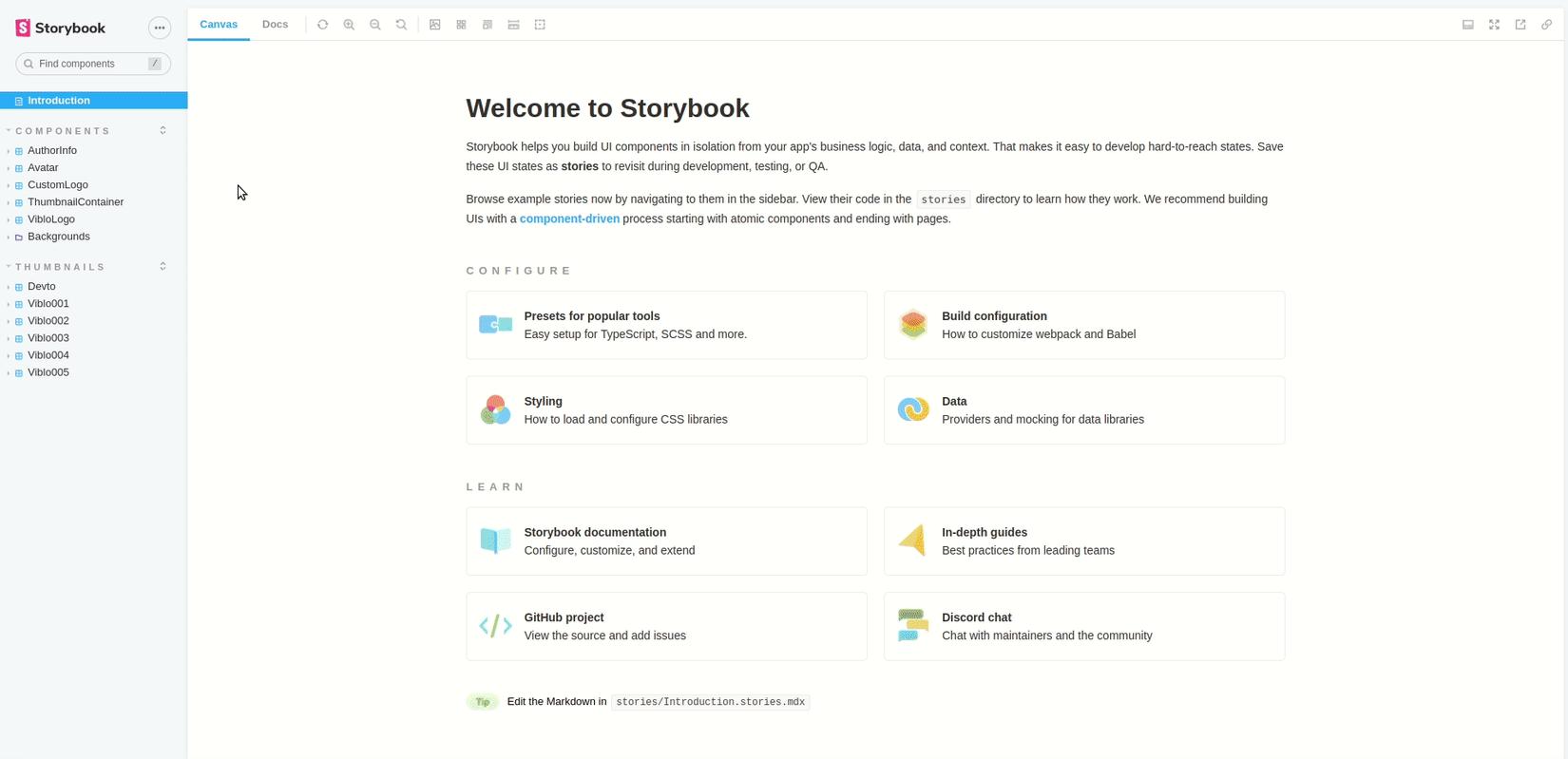
Task: Toggle the measure tool
Action: tap(513, 25)
